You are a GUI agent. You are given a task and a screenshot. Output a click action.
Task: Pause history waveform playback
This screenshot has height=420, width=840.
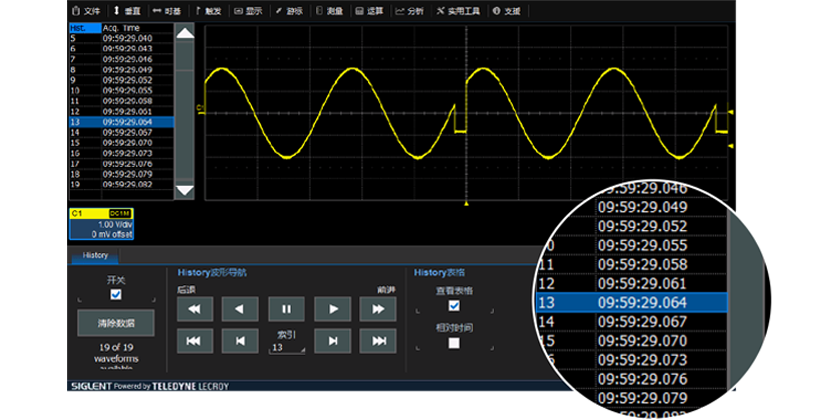click(286, 309)
